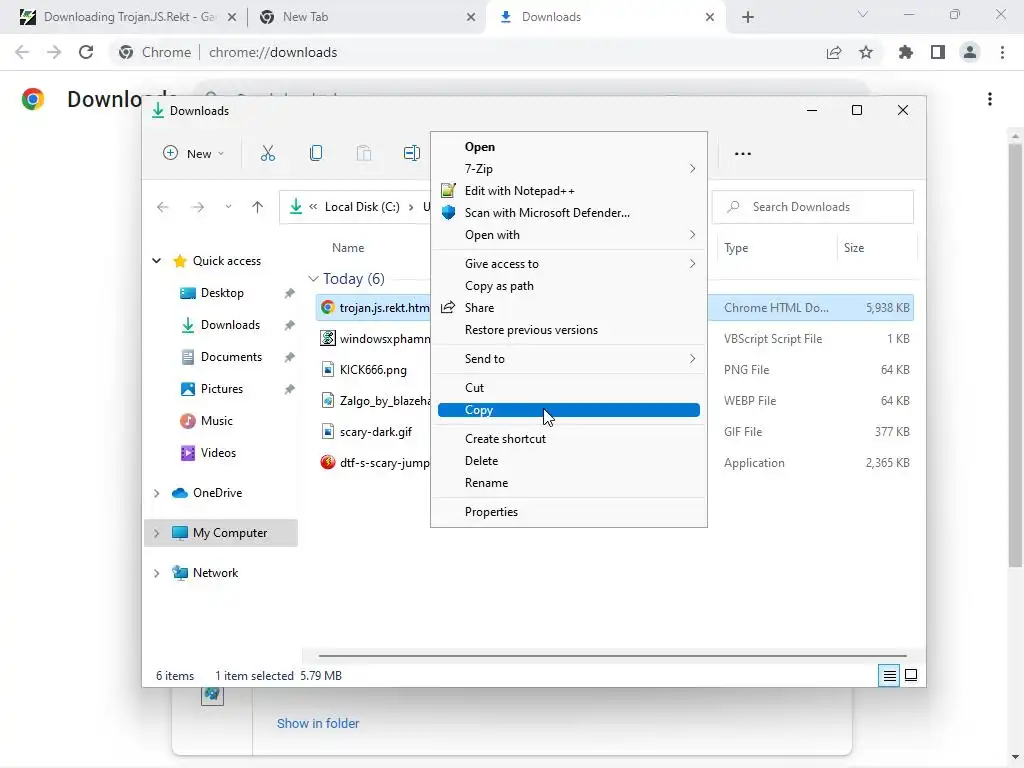
Task: Open the Downloads page more actions menu
Action: (990, 99)
